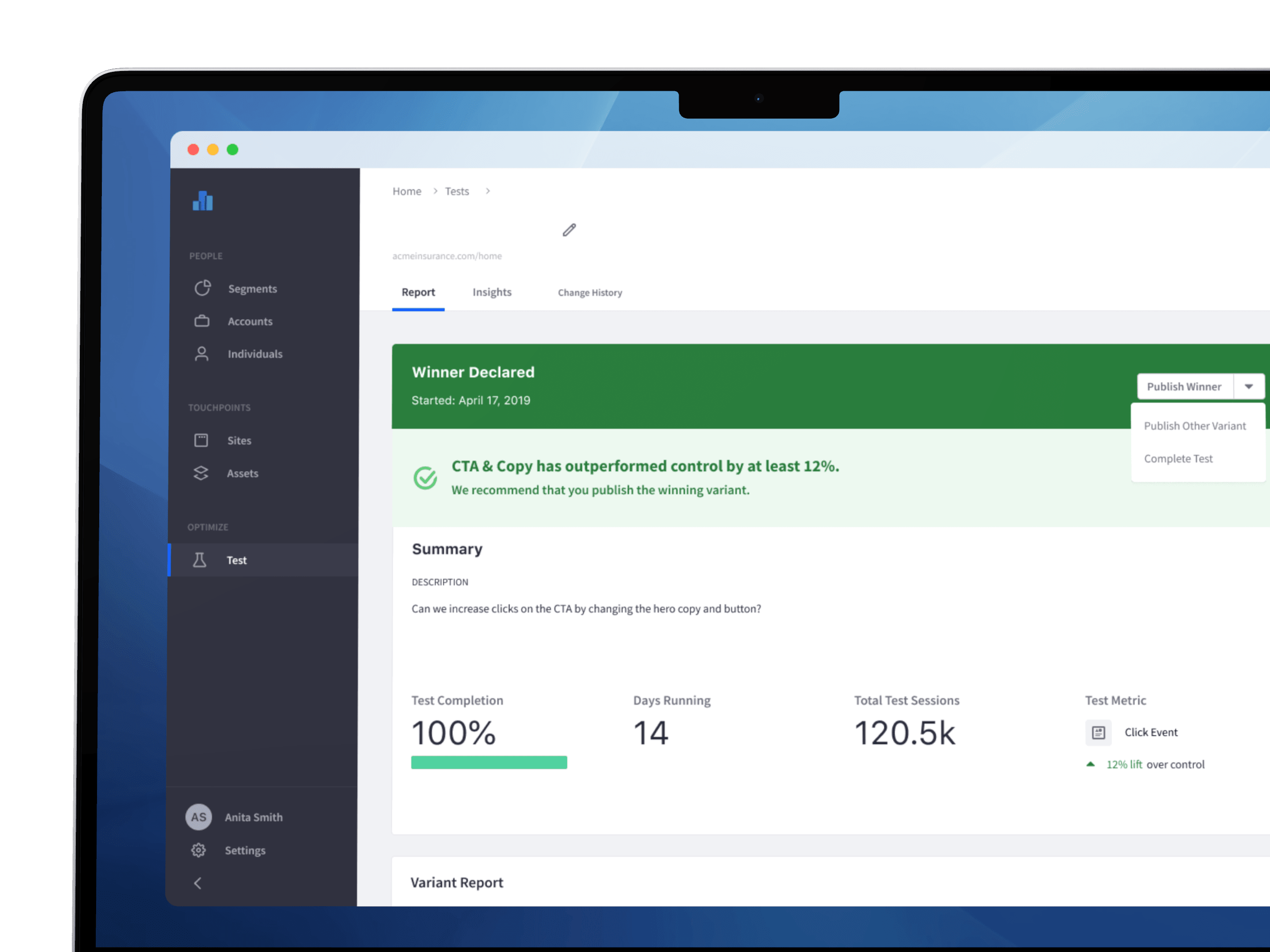Go to Tests breadcrumb link

point(456,191)
